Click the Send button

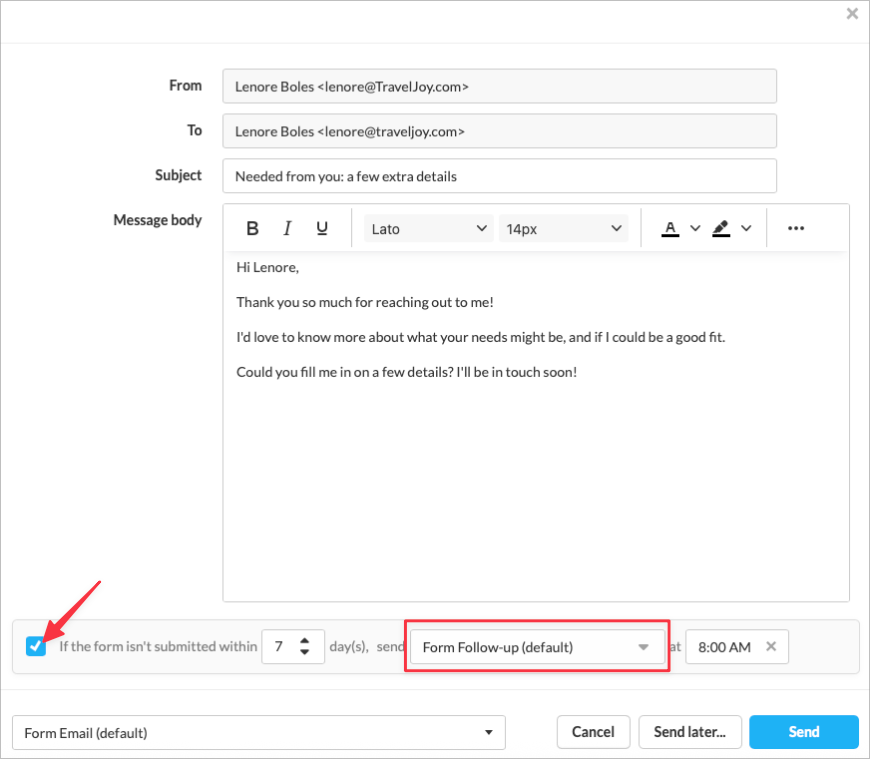[x=803, y=732]
